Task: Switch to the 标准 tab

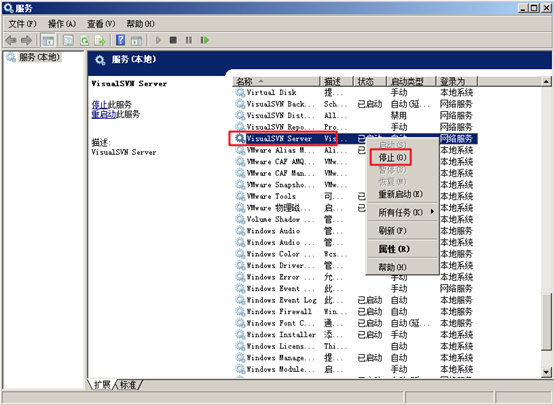Action: (128, 385)
